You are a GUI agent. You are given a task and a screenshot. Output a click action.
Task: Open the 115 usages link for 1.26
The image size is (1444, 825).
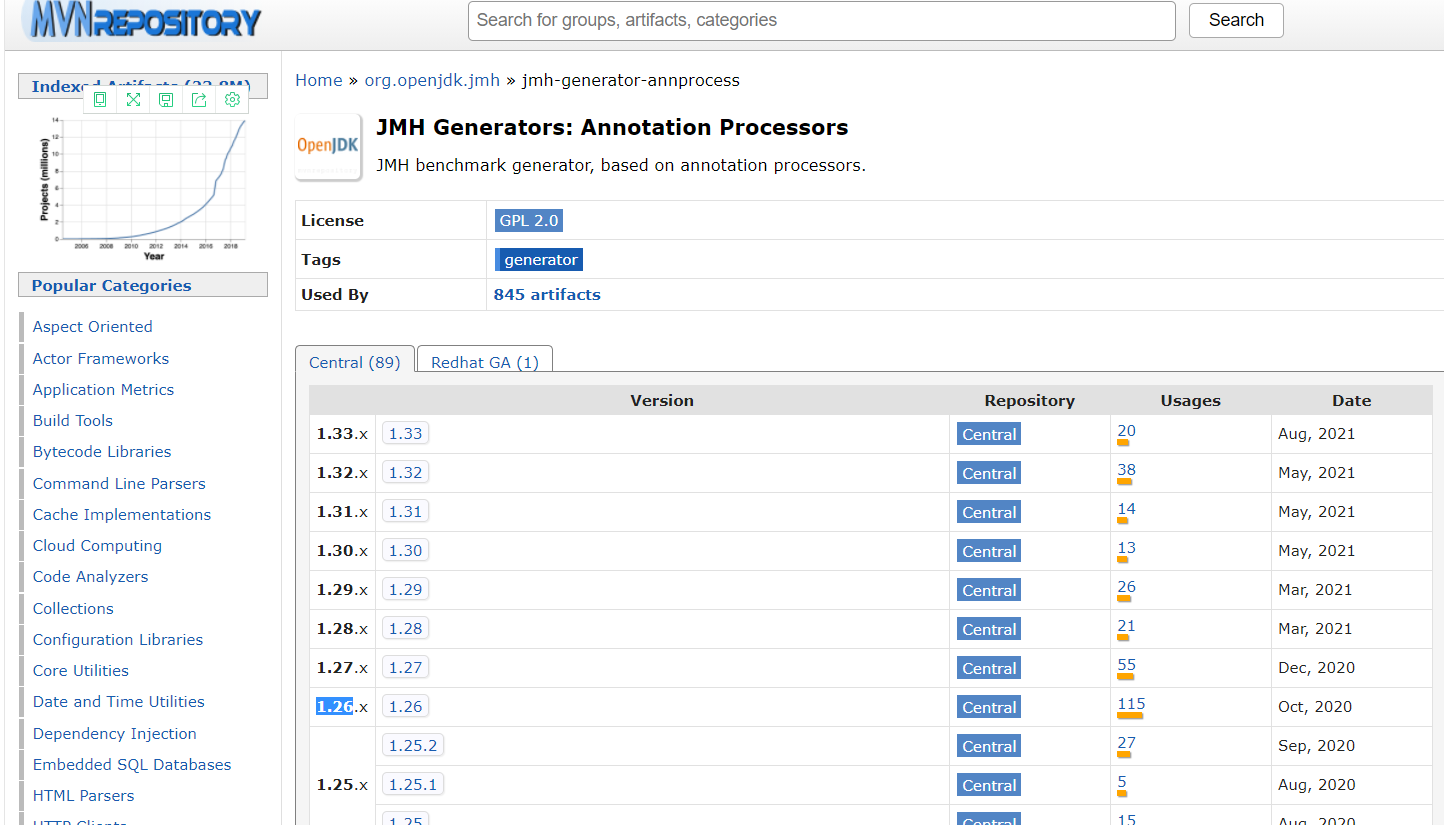(x=1131, y=704)
